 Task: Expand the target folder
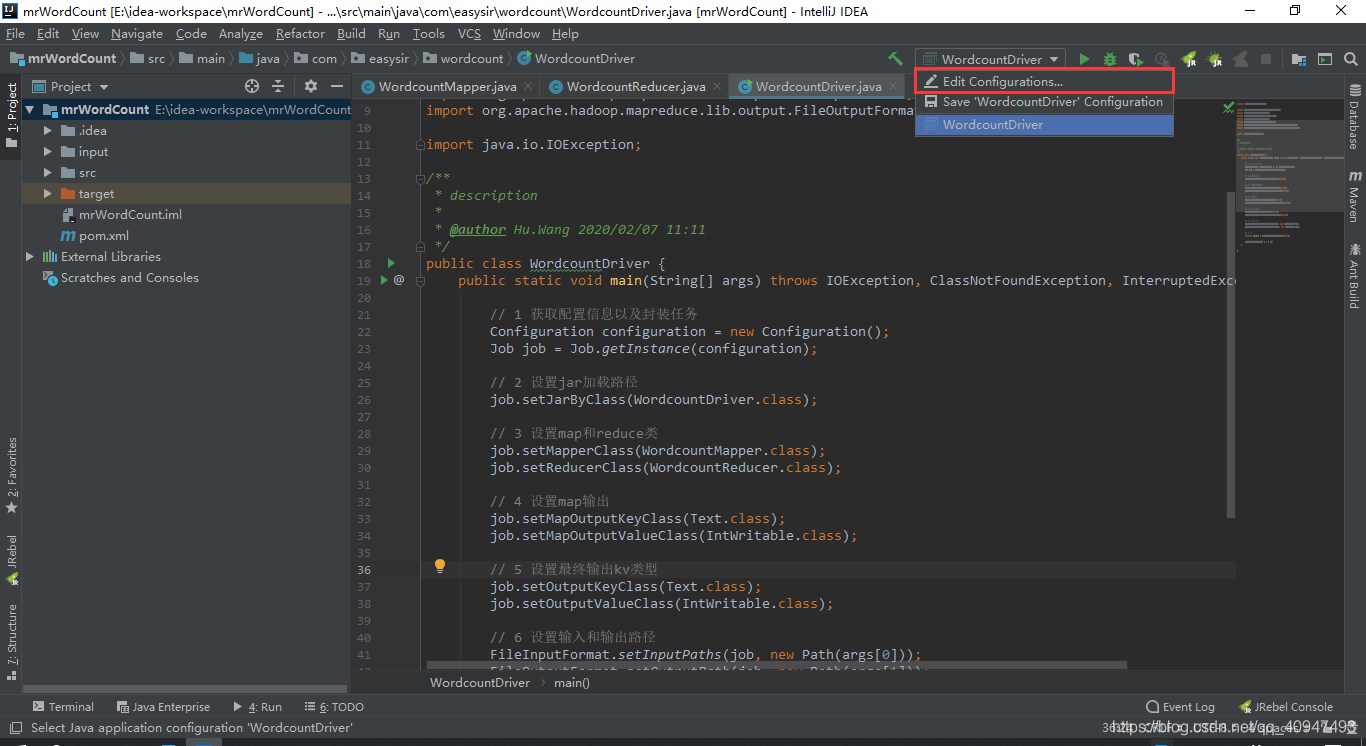tap(47, 194)
